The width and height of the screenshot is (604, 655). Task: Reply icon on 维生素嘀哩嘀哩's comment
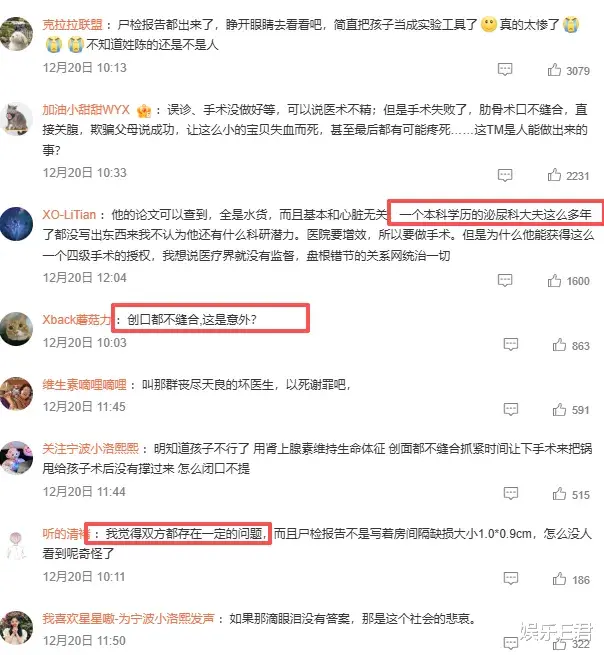click(x=511, y=409)
